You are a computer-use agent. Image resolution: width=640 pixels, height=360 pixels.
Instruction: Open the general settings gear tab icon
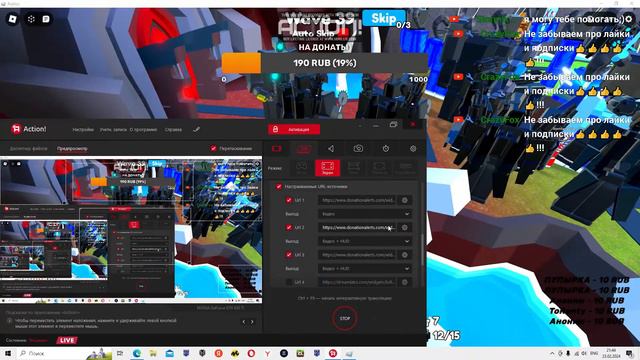tap(413, 149)
